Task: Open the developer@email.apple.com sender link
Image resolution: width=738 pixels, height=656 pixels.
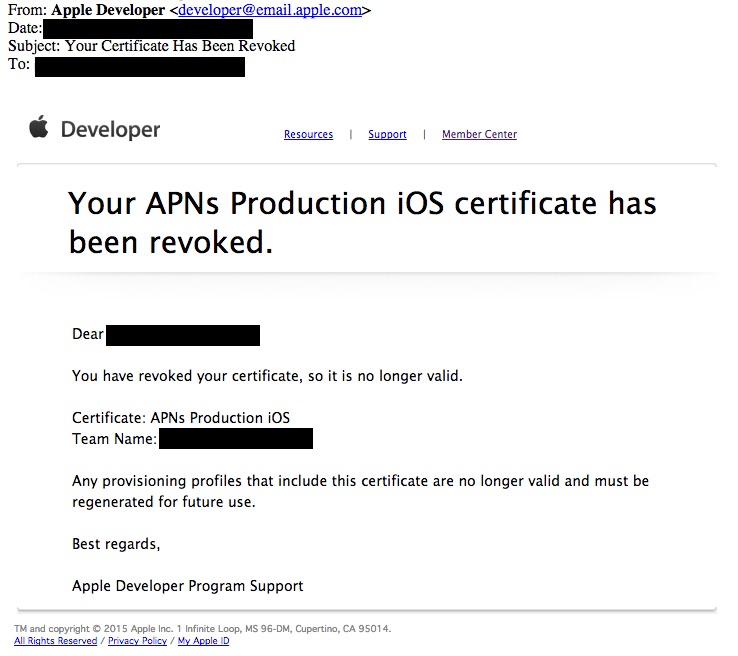Action: [x=270, y=11]
